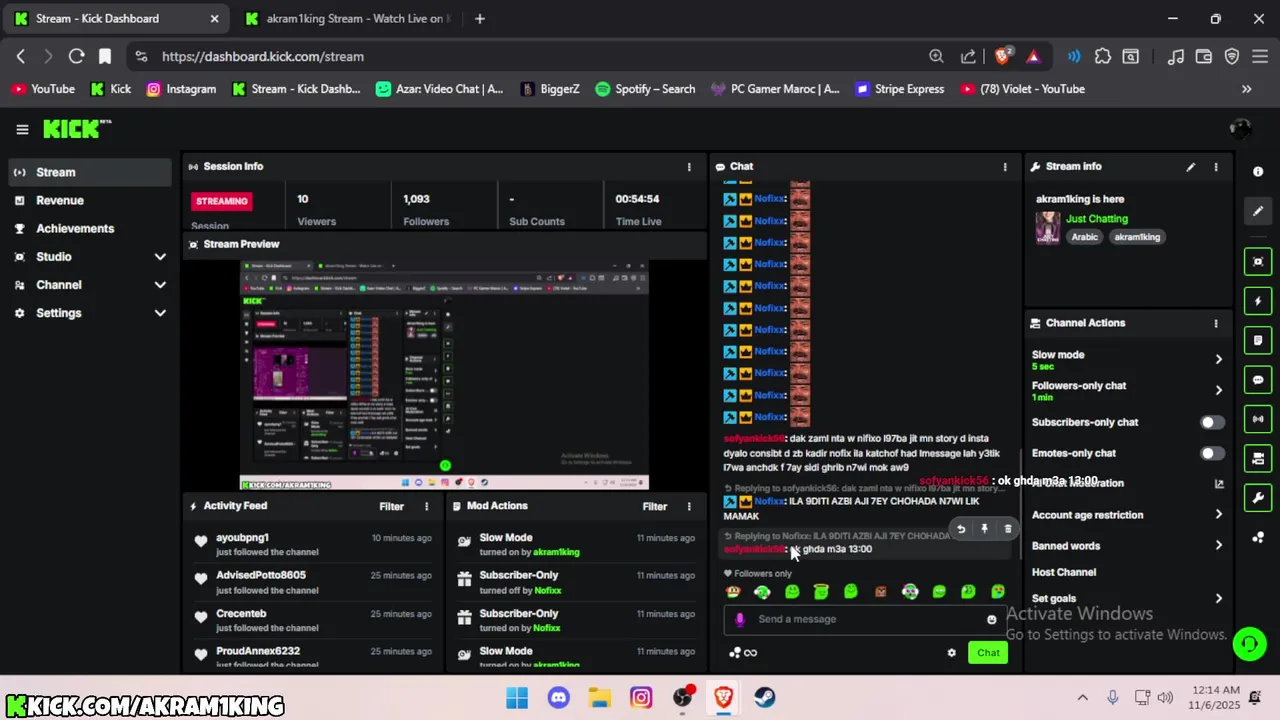Viewport: 1280px width, 720px height.
Task: Reload the page with the browser refresh button
Action: (x=76, y=57)
